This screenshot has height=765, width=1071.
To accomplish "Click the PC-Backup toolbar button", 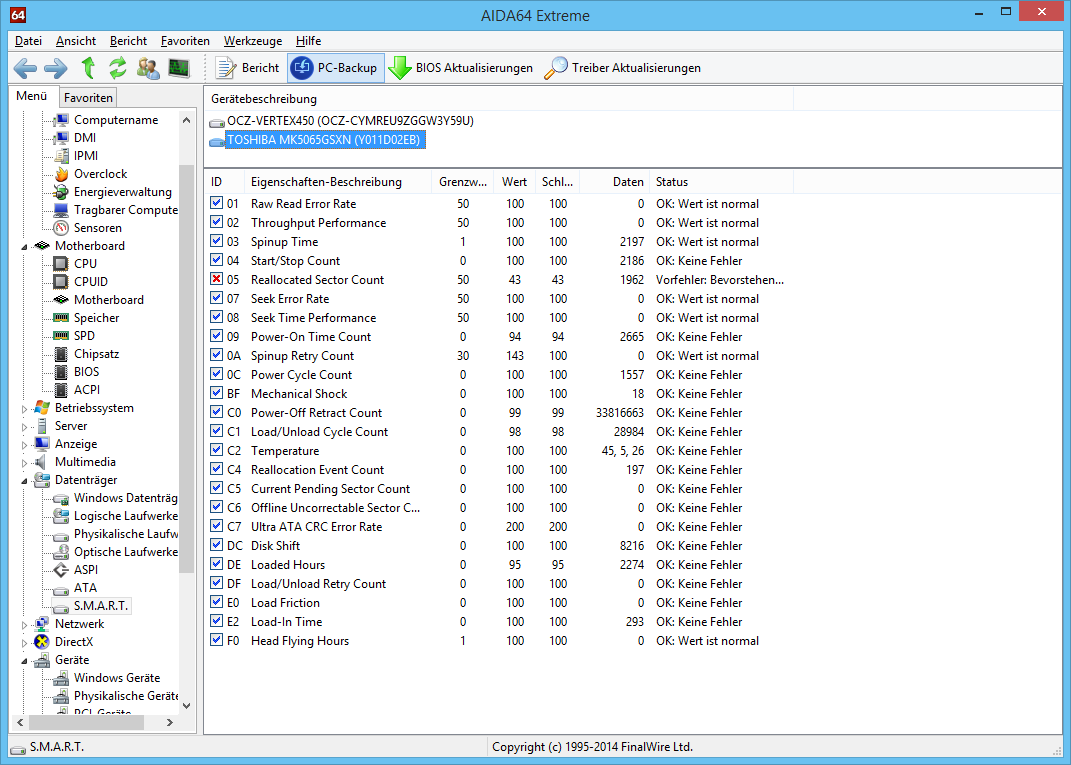I will pyautogui.click(x=335, y=68).
